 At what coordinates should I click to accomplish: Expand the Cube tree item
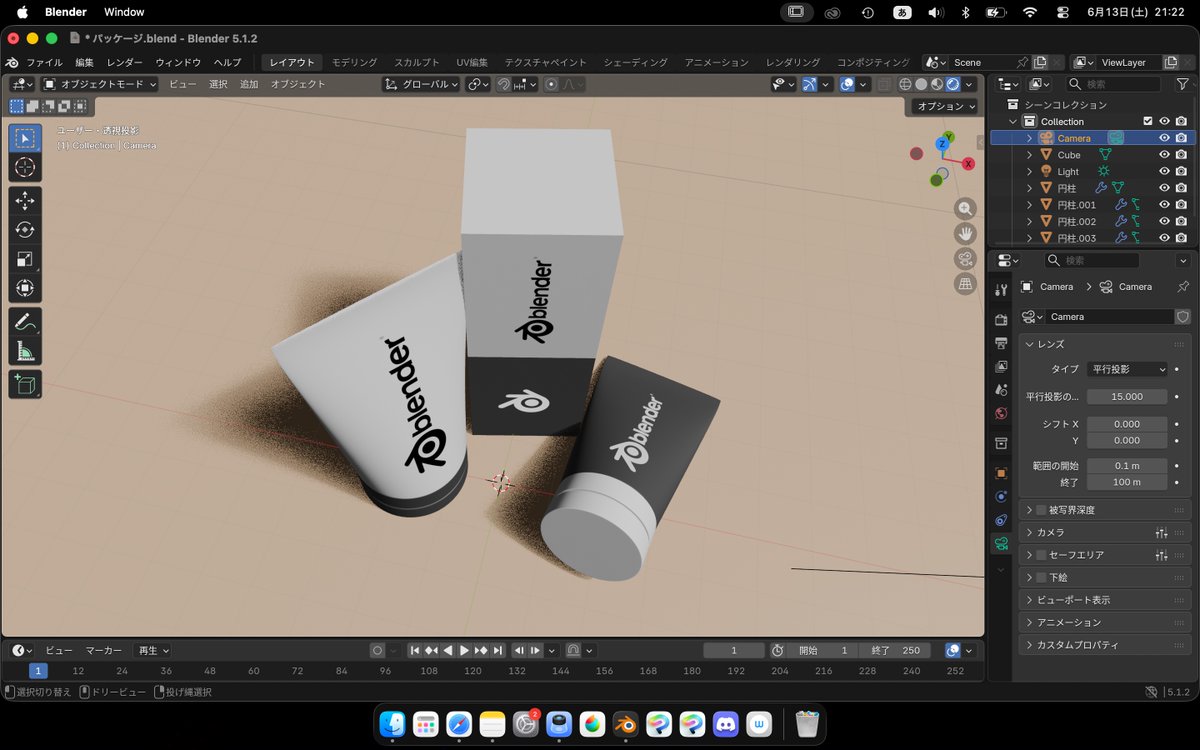point(1029,155)
